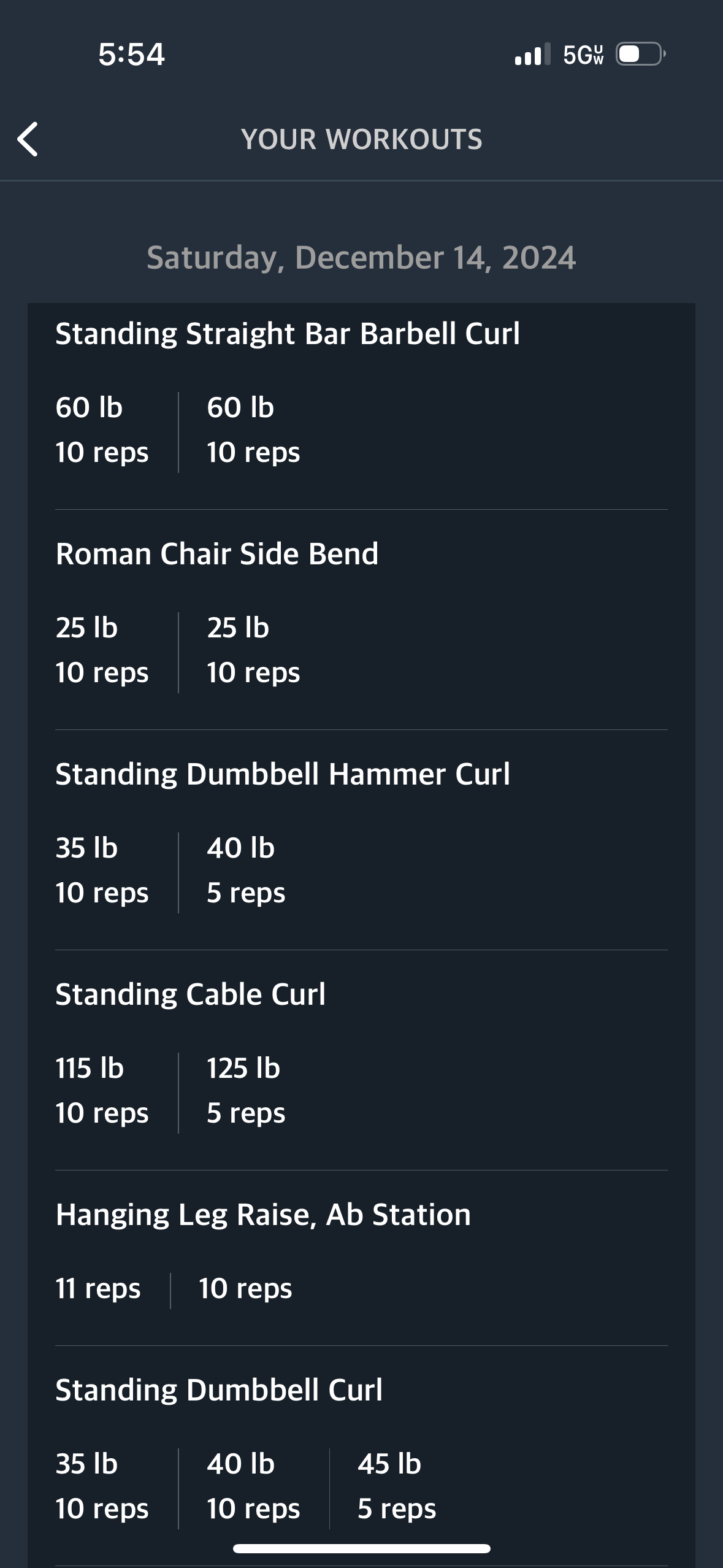Viewport: 723px width, 1568px height.
Task: Open Standing Dumbbell Hammer Curl exercise
Action: point(283,774)
